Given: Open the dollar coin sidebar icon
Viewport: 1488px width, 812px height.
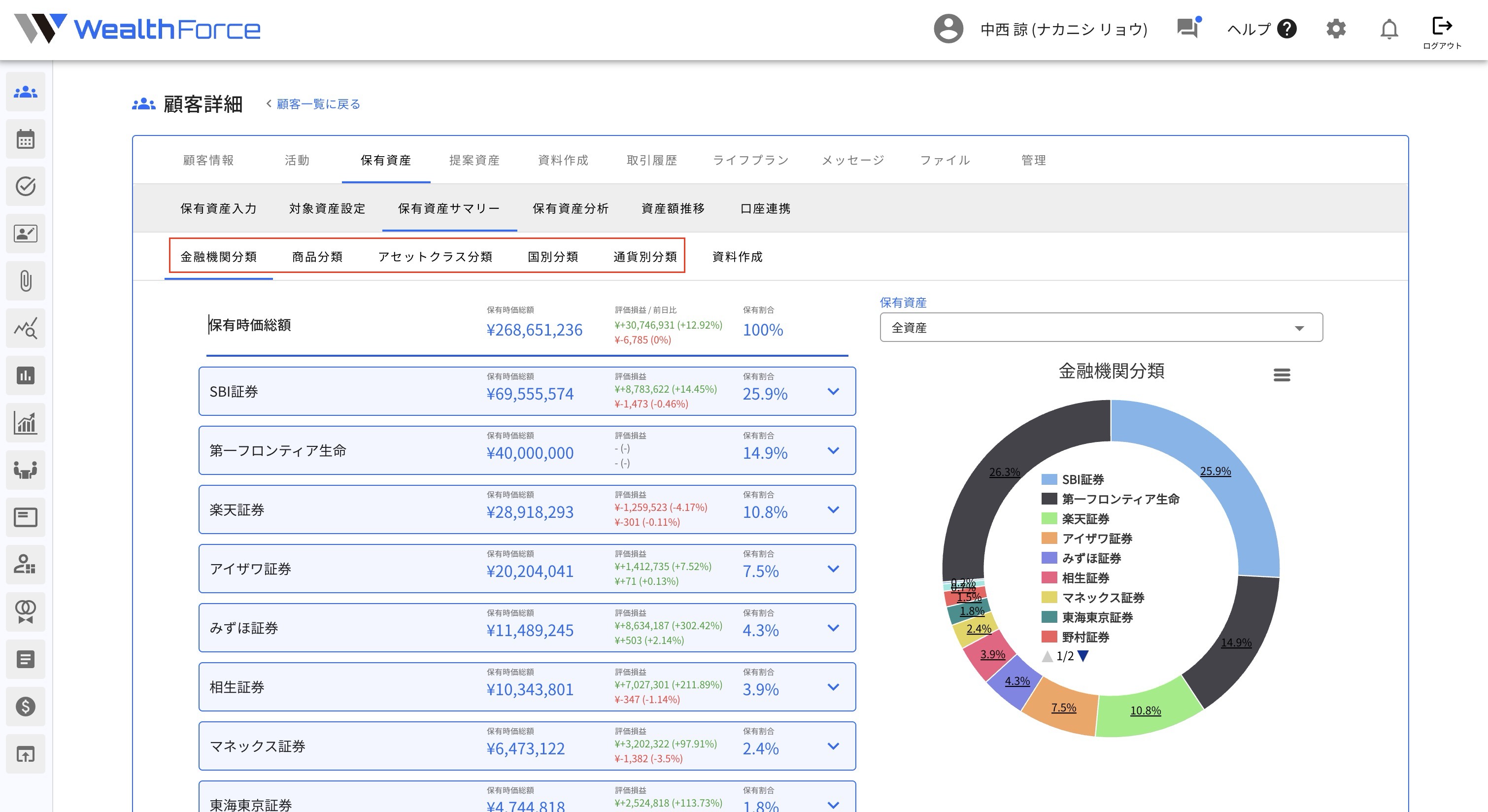Looking at the screenshot, I should pos(26,707).
